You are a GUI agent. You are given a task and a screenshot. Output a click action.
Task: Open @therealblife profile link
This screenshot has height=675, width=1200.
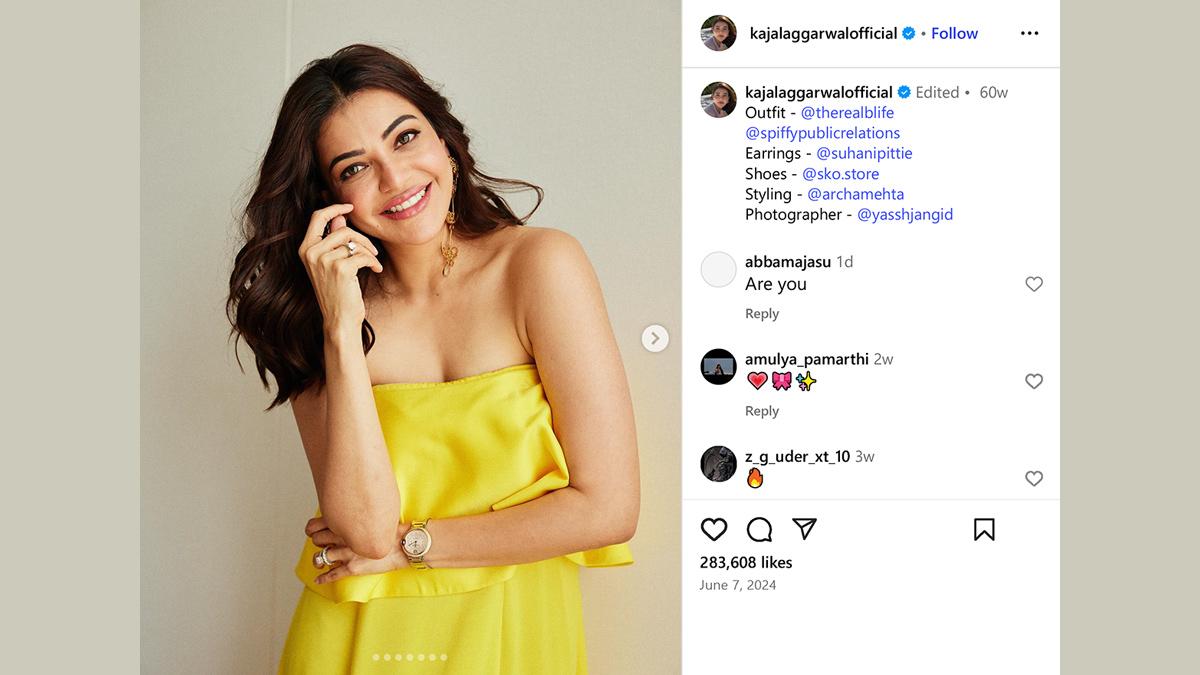point(847,113)
